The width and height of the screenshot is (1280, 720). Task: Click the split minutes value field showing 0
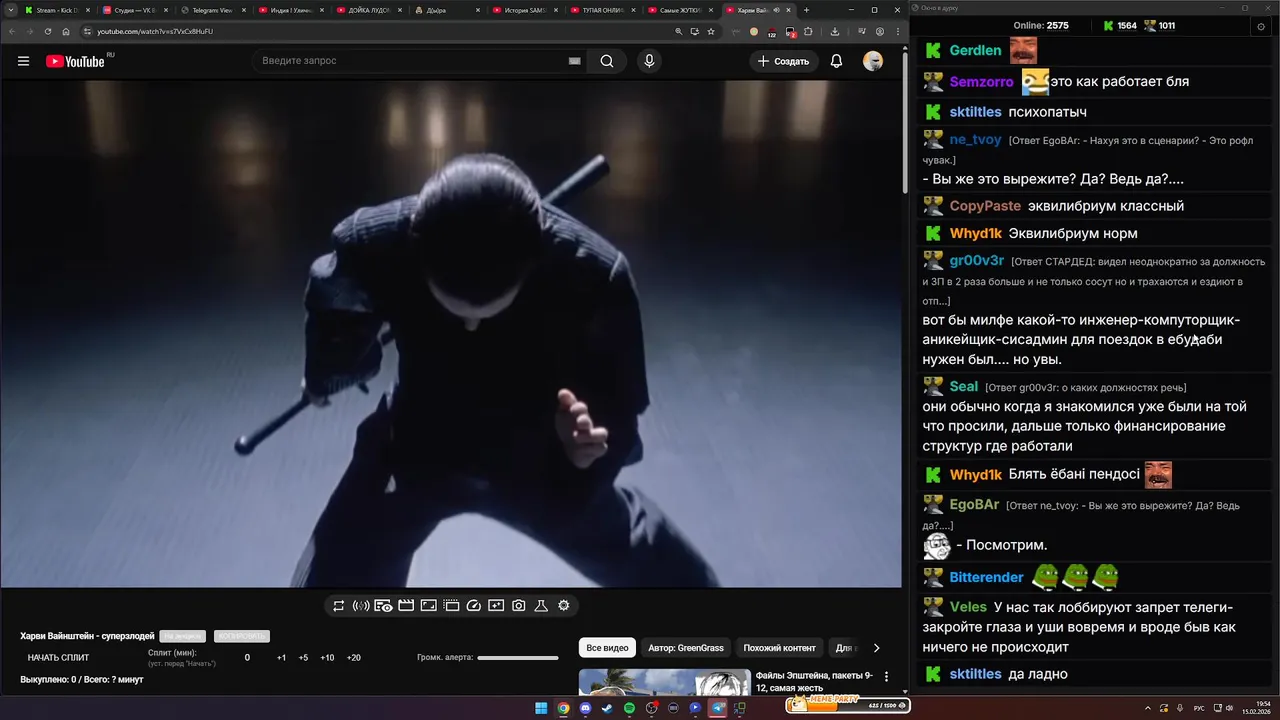[x=247, y=658]
